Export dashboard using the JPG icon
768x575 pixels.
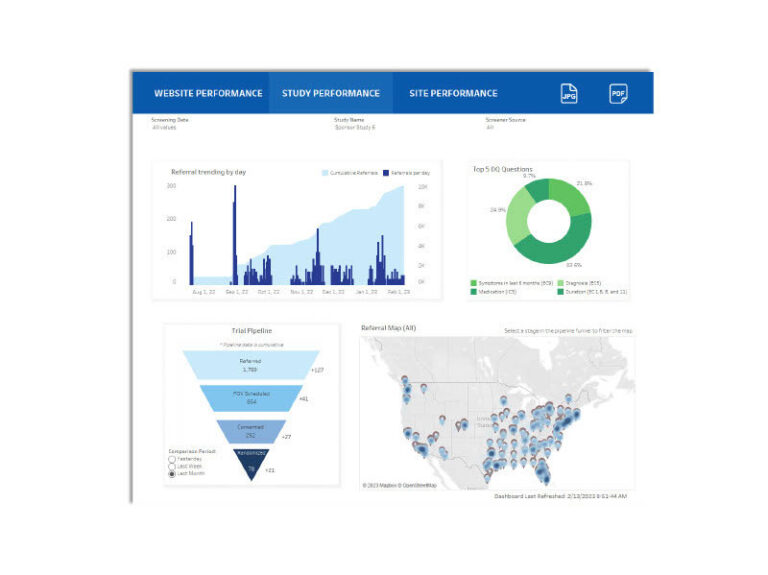pyautogui.click(x=568, y=93)
